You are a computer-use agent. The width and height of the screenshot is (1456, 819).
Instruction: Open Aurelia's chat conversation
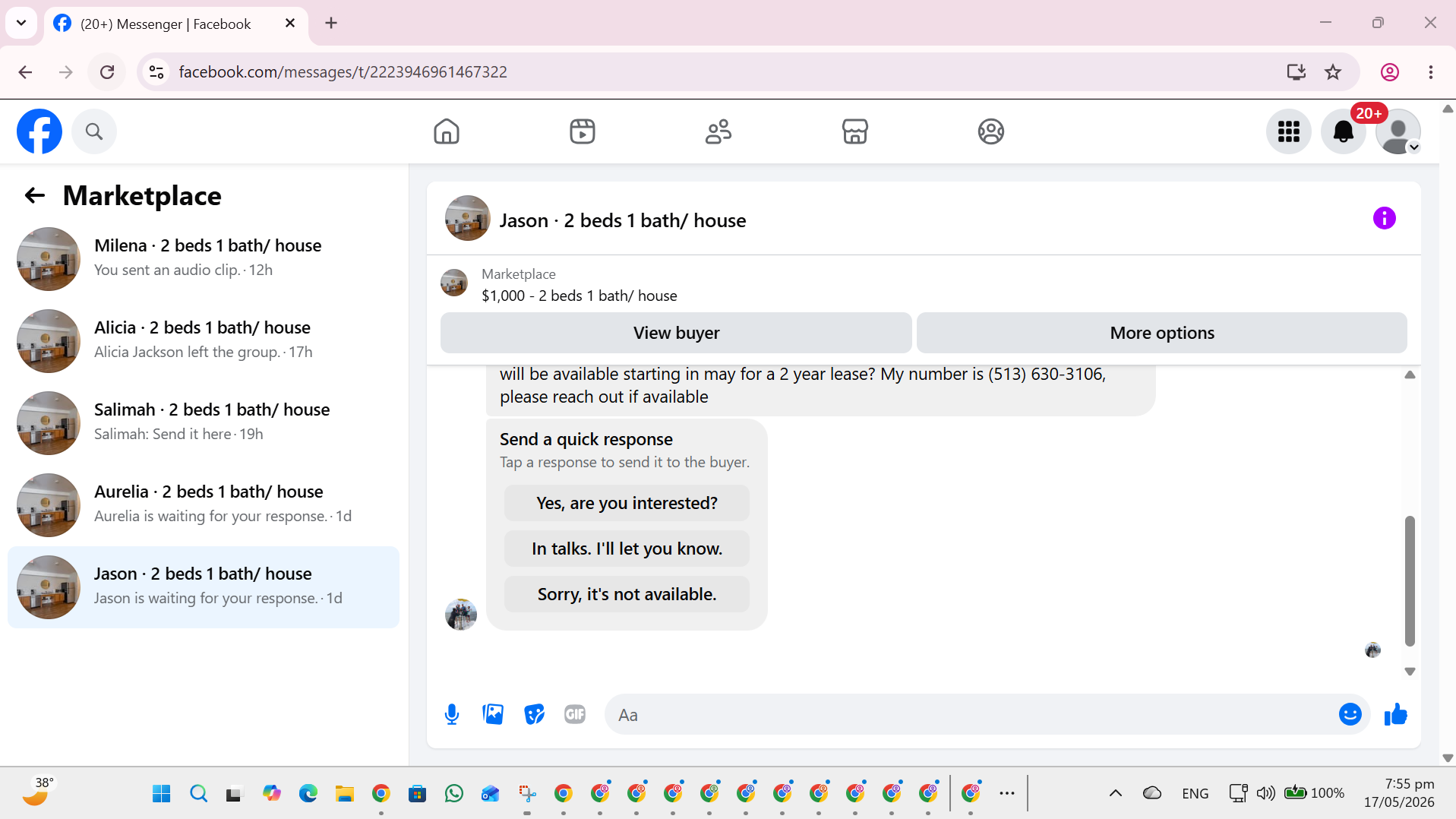[x=204, y=505]
